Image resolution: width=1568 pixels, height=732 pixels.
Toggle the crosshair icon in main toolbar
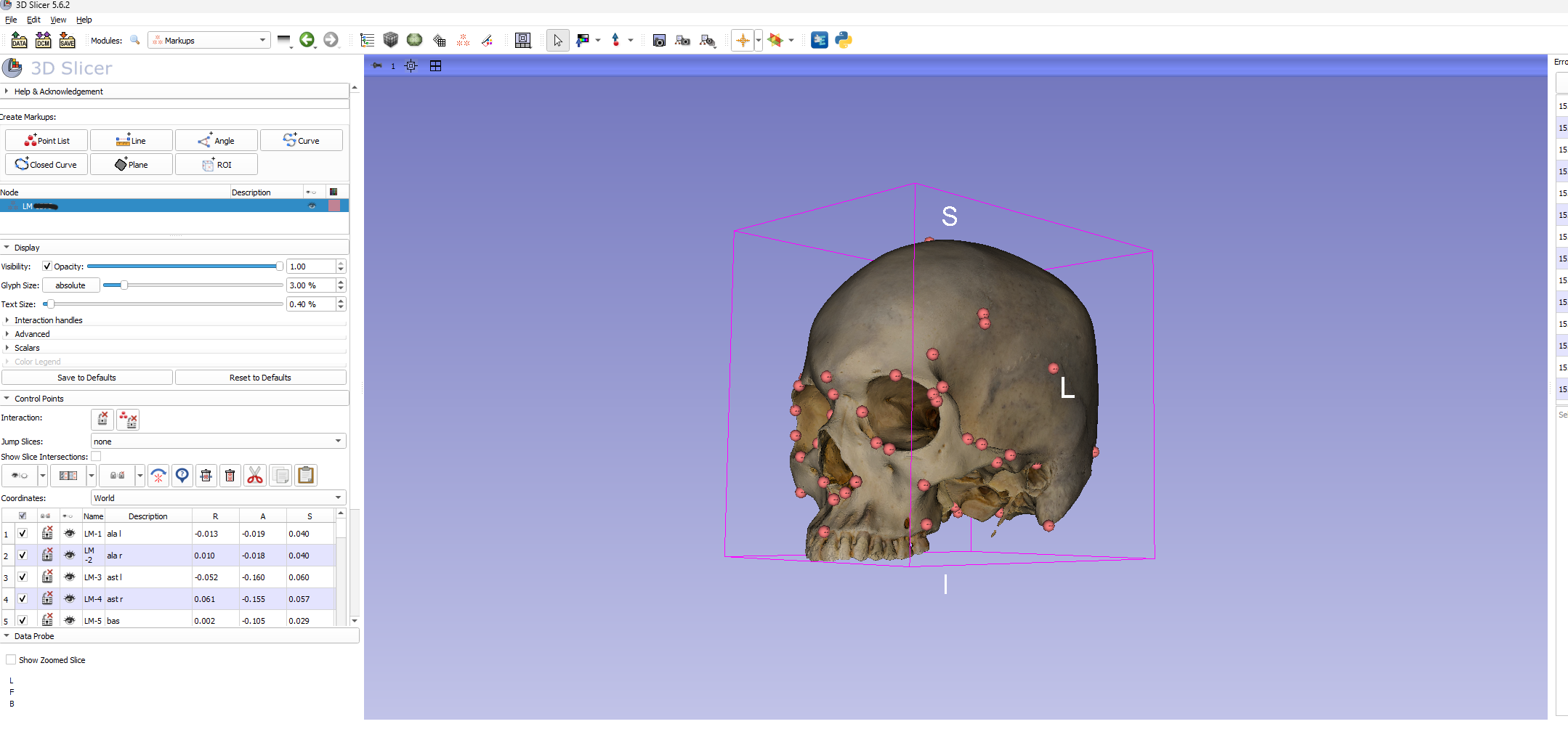[742, 41]
